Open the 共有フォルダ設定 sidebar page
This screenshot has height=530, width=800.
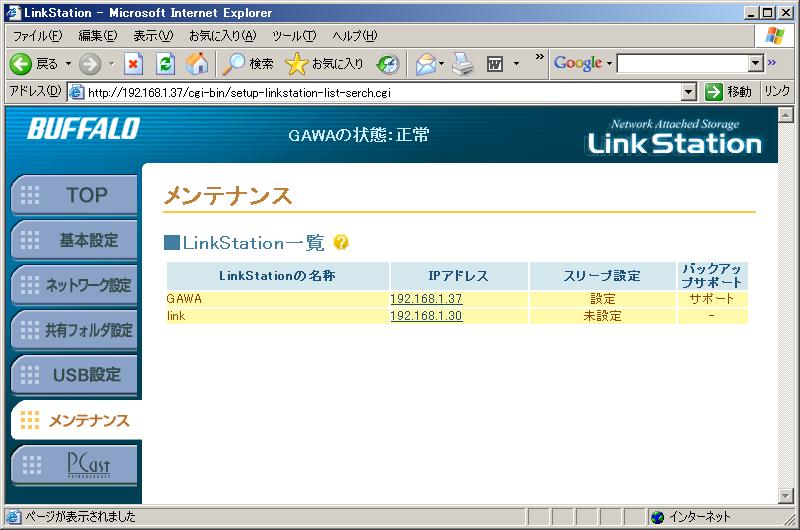[x=74, y=330]
